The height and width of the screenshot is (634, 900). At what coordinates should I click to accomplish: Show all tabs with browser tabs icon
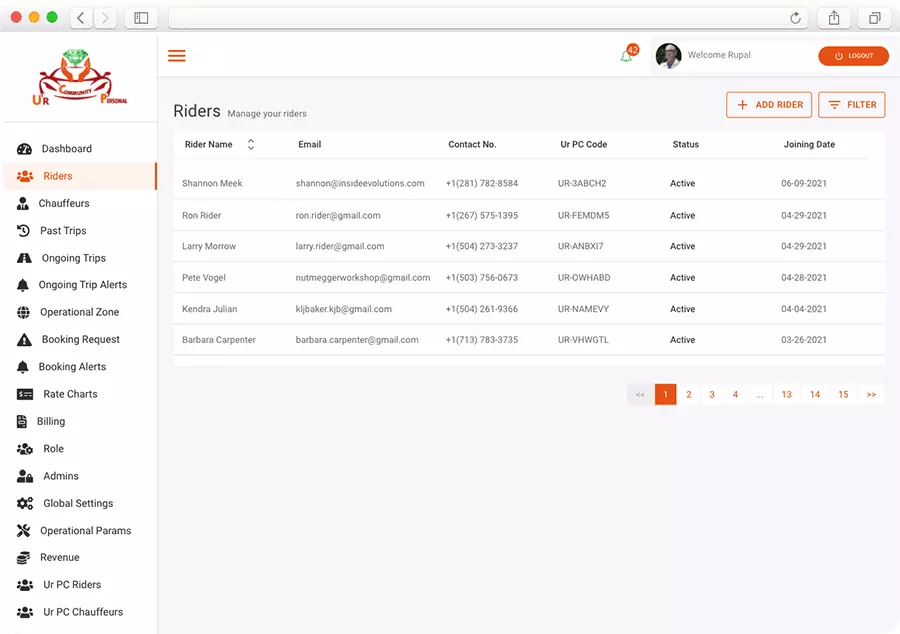[x=874, y=18]
